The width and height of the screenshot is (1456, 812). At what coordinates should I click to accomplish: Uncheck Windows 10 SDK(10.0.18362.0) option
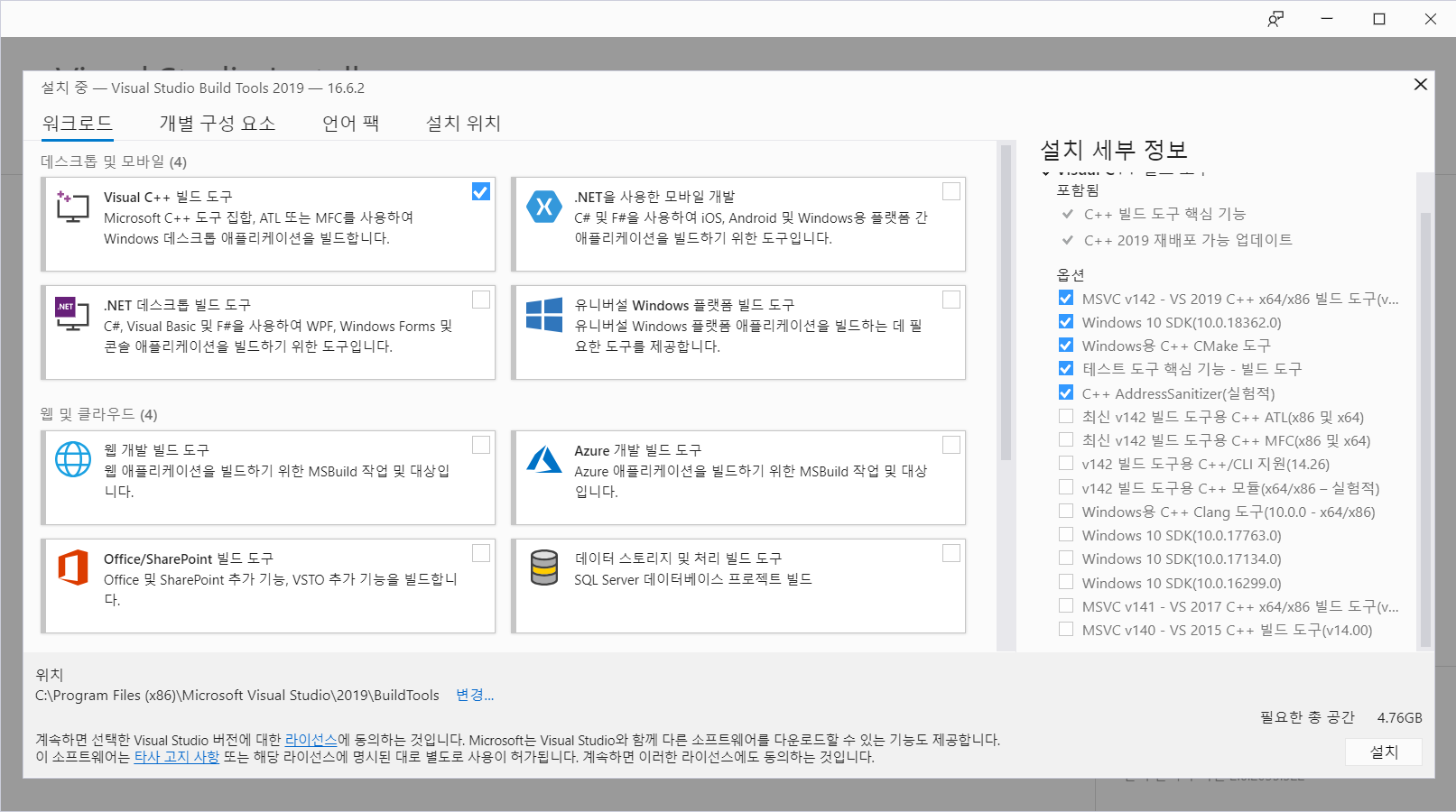pyautogui.click(x=1066, y=322)
